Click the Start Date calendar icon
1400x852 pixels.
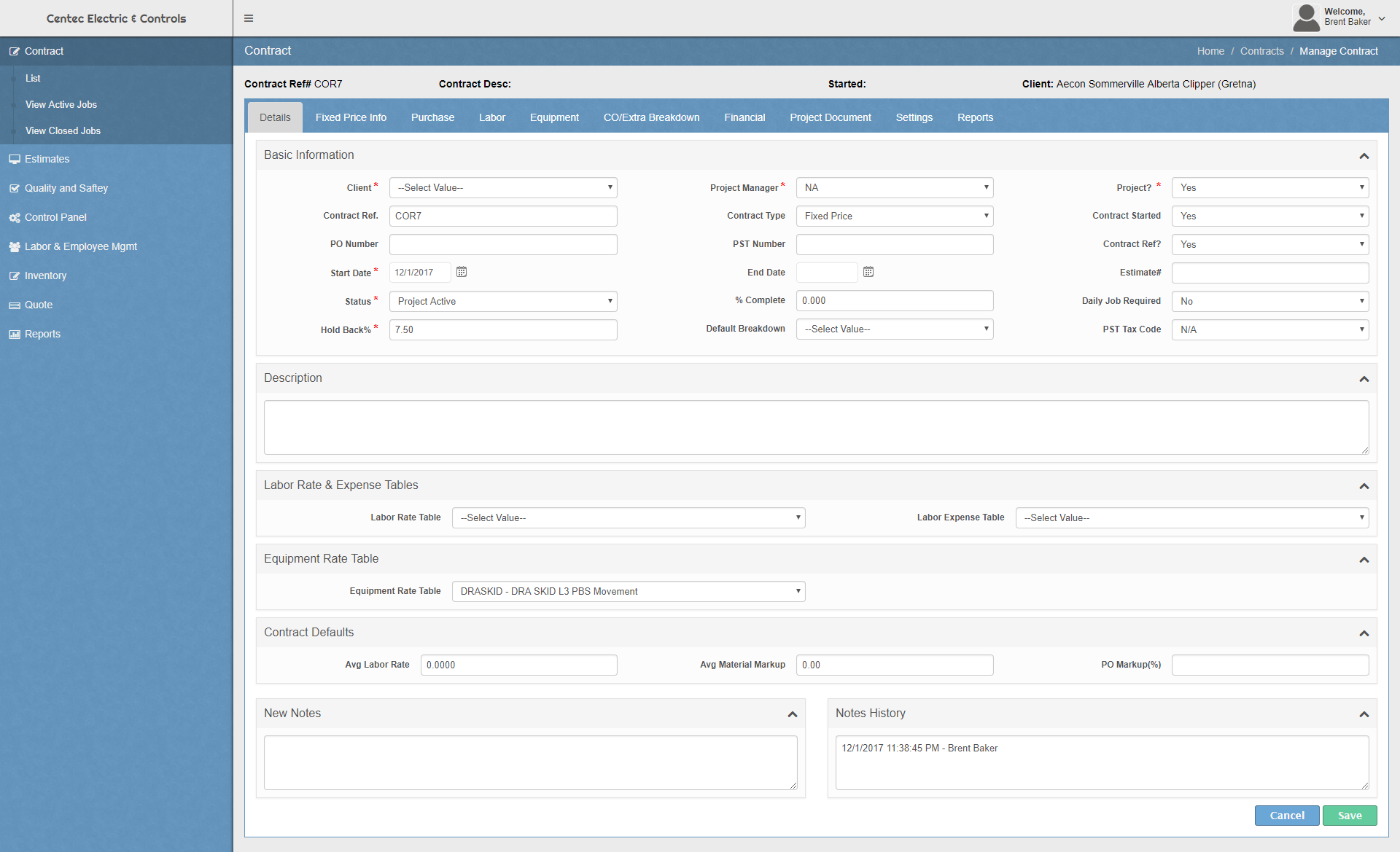tap(461, 271)
